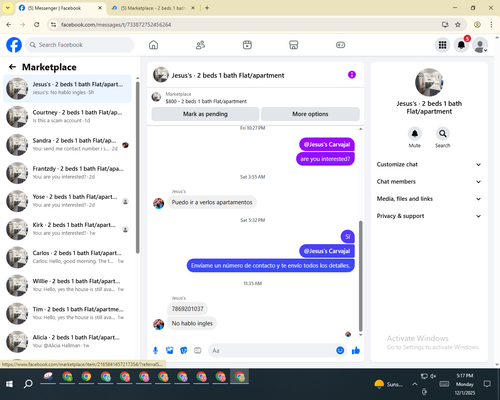
Task: Open the Reels video icon
Action: pos(247,45)
